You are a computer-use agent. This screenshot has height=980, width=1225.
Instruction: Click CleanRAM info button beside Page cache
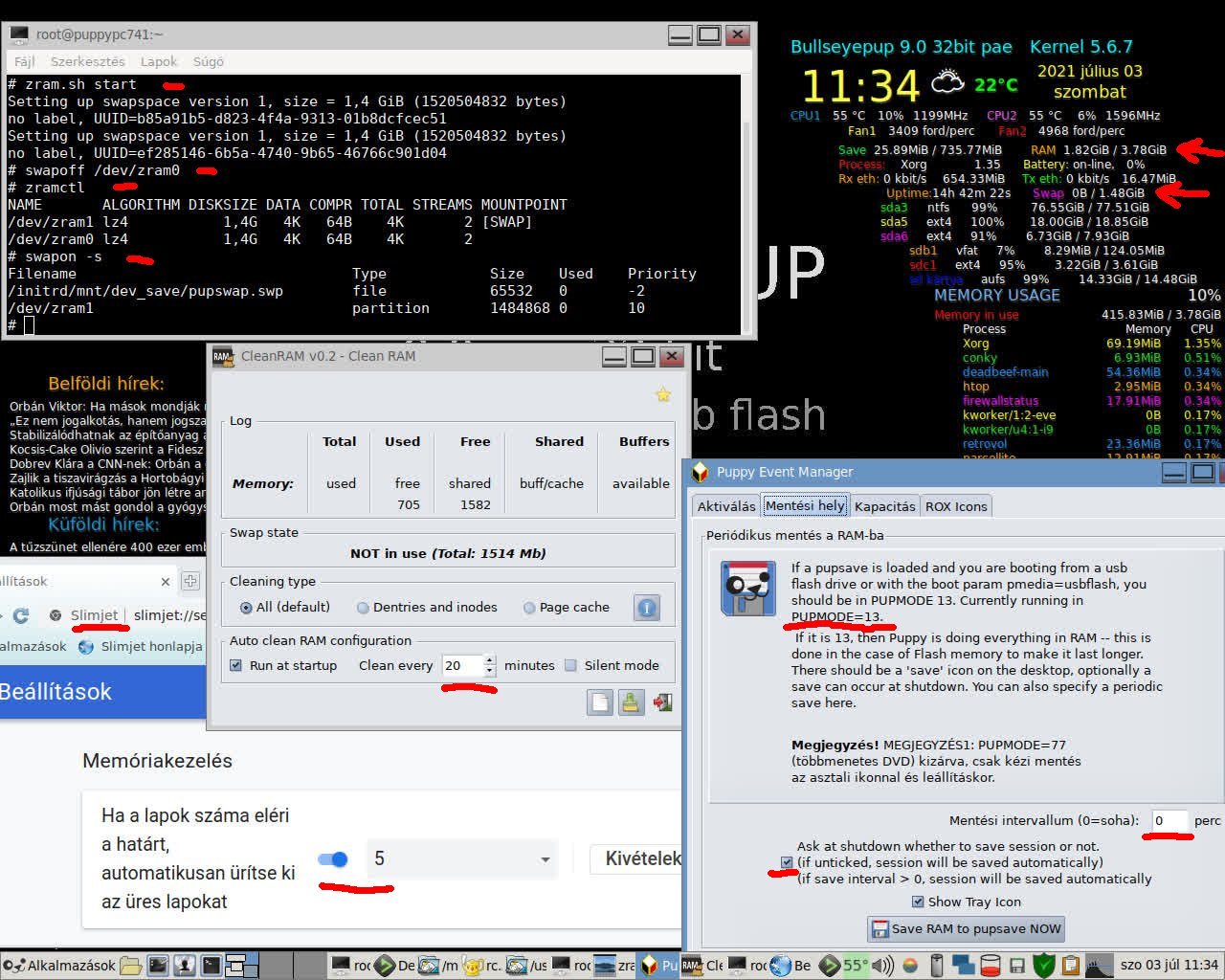(647, 608)
